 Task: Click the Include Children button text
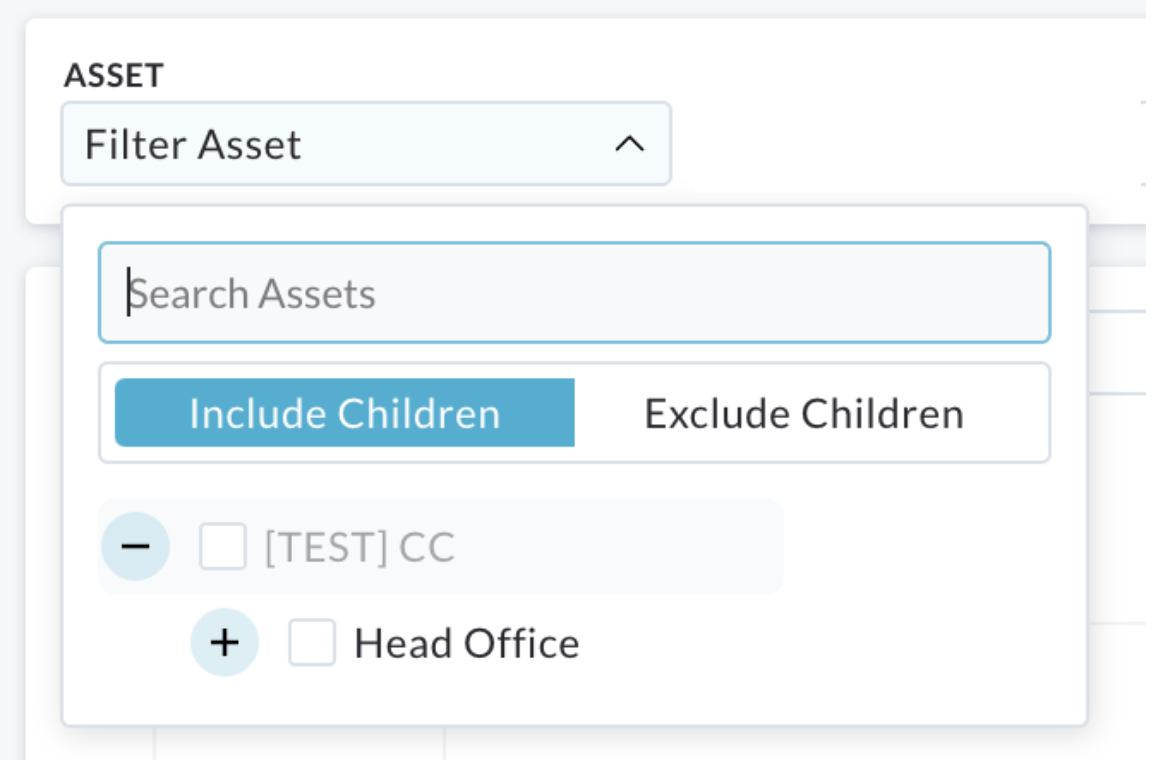click(x=345, y=413)
